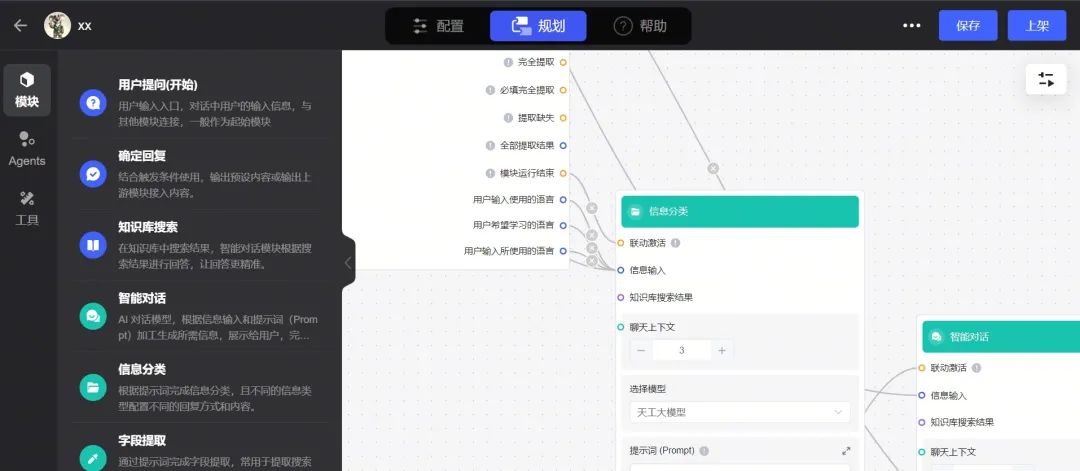Open the xx profile avatar

[57, 25]
